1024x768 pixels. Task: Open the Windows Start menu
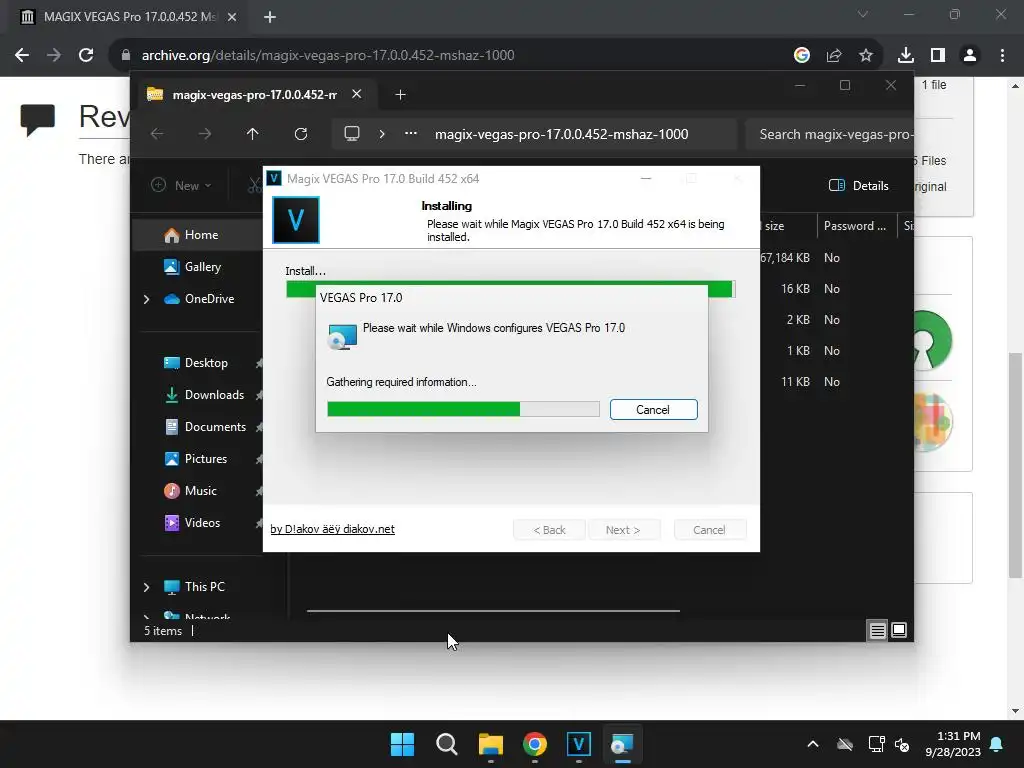point(402,744)
